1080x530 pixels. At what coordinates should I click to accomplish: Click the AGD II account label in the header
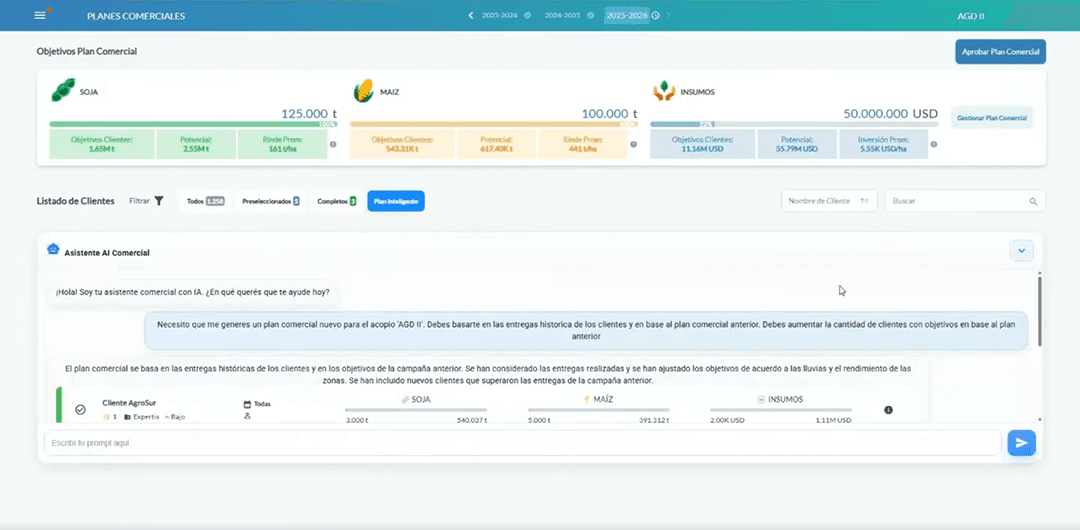click(x=970, y=16)
